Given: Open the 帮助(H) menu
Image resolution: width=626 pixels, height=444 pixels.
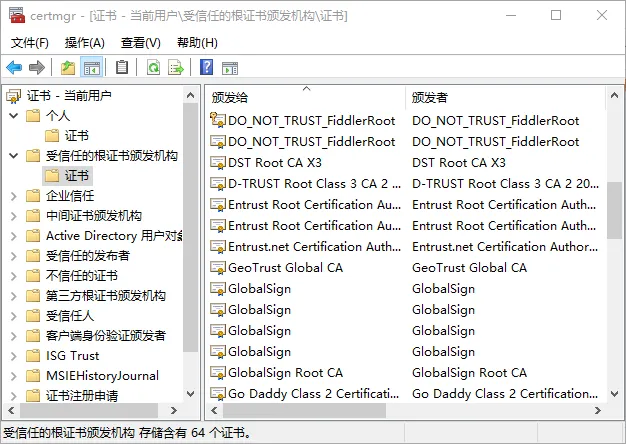Looking at the screenshot, I should click(x=197, y=43).
